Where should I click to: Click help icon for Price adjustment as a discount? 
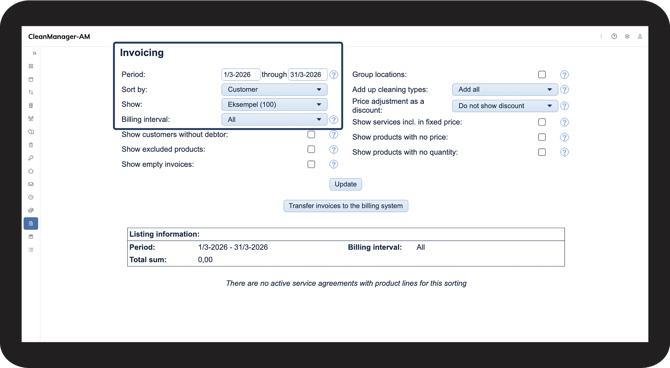[x=564, y=106]
